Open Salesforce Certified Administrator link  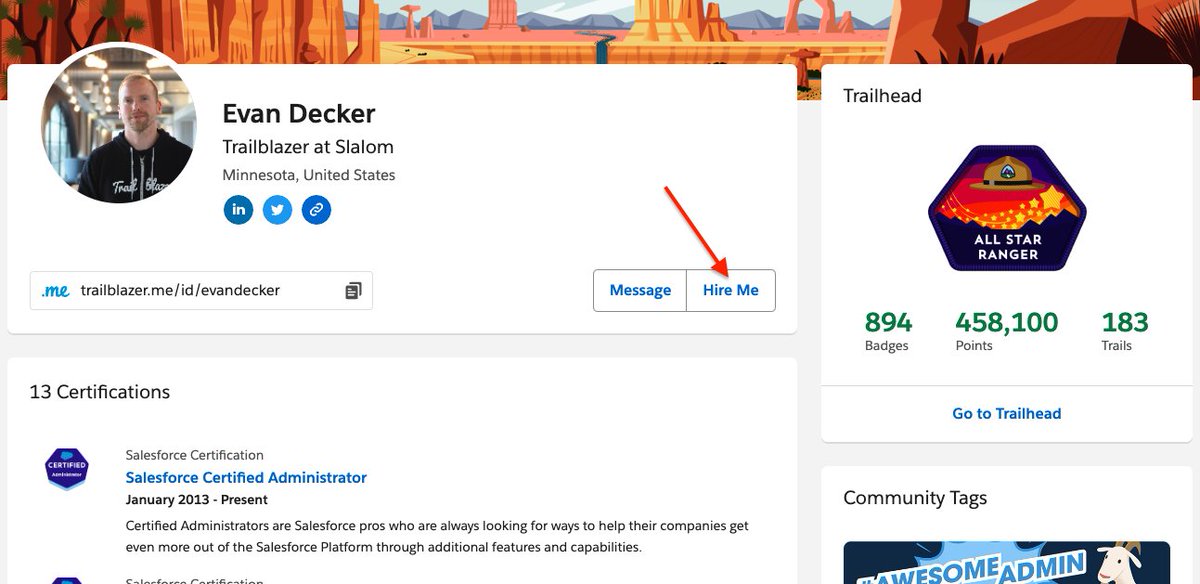[246, 478]
